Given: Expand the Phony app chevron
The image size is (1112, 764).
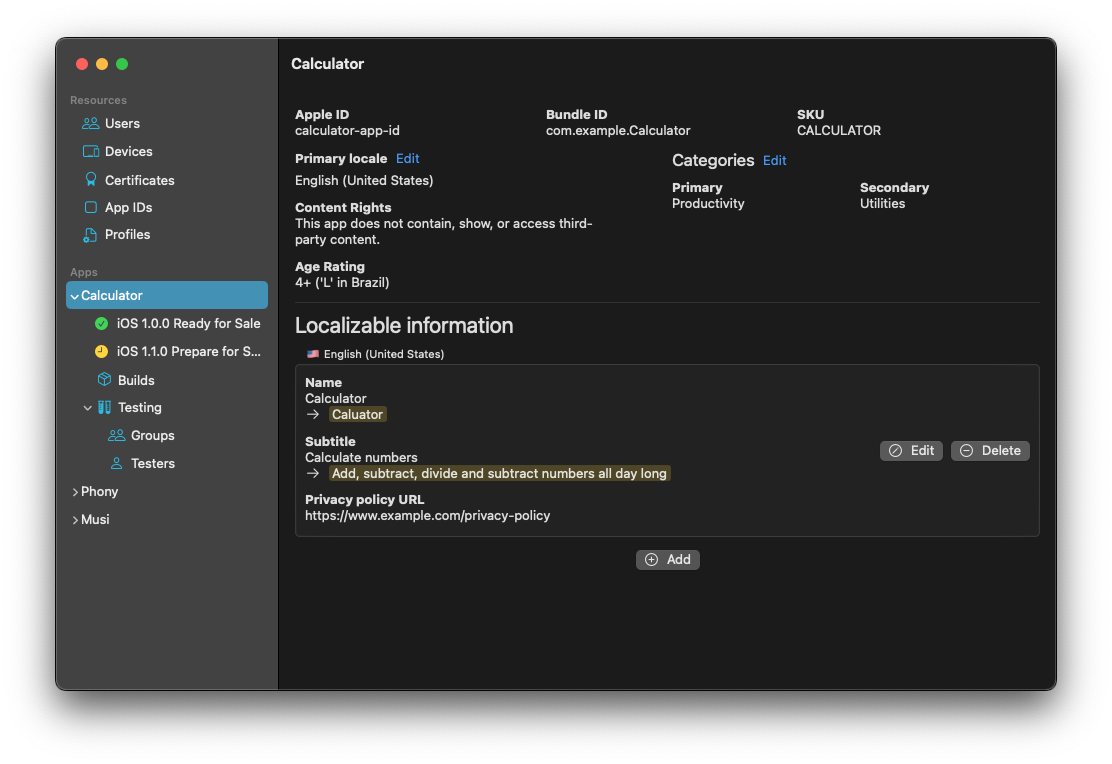Looking at the screenshot, I should click(x=75, y=492).
